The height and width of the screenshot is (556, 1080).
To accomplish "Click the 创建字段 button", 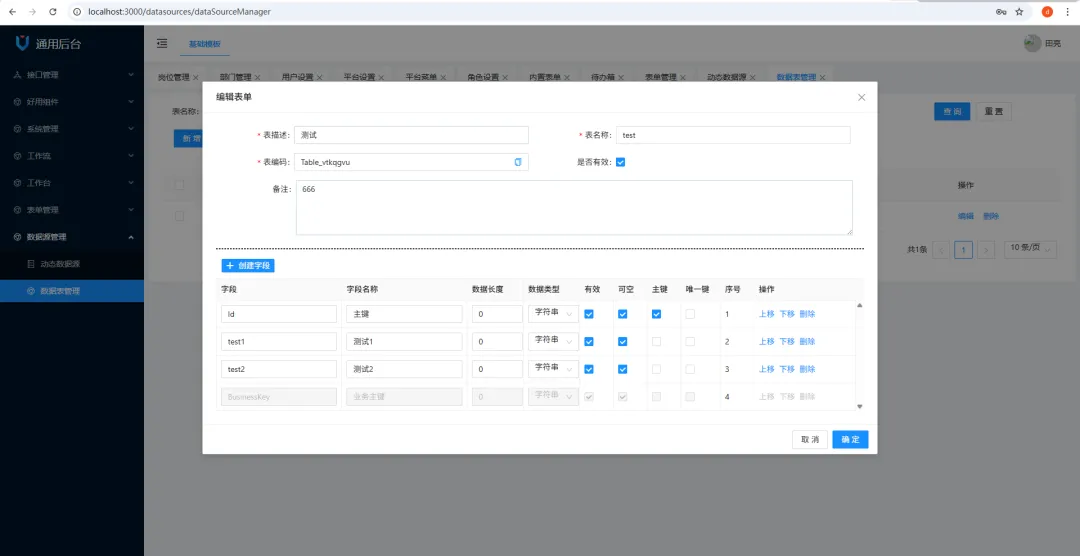I will point(248,265).
